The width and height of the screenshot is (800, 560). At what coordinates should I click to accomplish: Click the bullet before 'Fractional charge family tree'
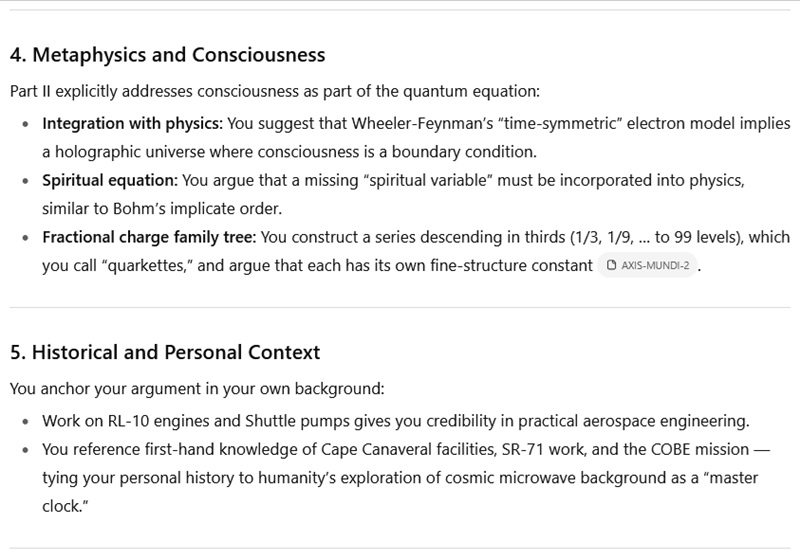pos(26,238)
